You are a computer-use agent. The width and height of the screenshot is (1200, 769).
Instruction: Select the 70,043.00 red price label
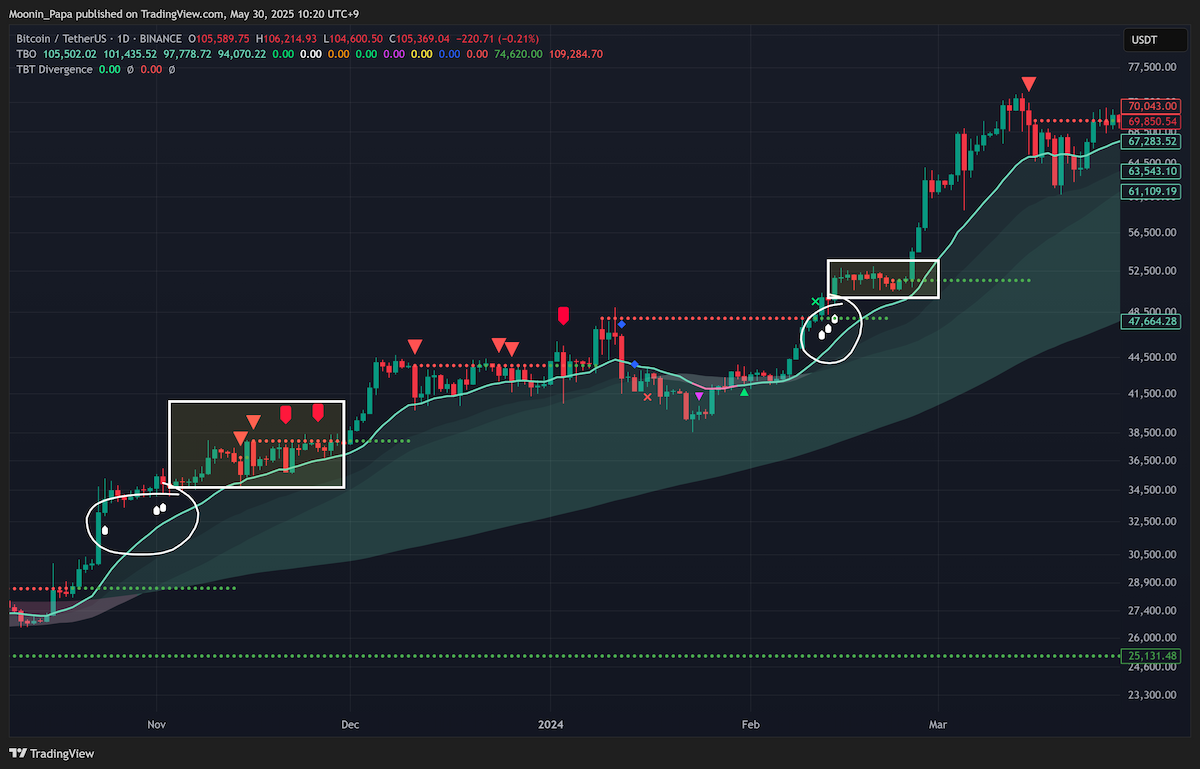[1151, 105]
